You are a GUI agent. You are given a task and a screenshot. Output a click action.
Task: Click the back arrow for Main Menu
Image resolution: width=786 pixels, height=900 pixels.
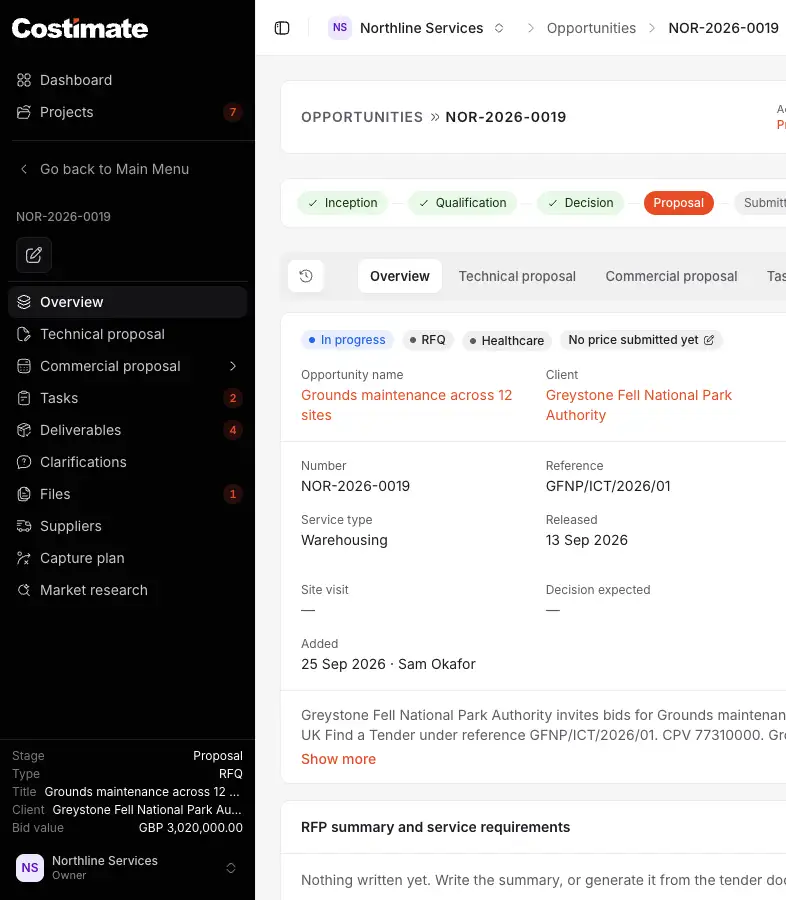[24, 169]
